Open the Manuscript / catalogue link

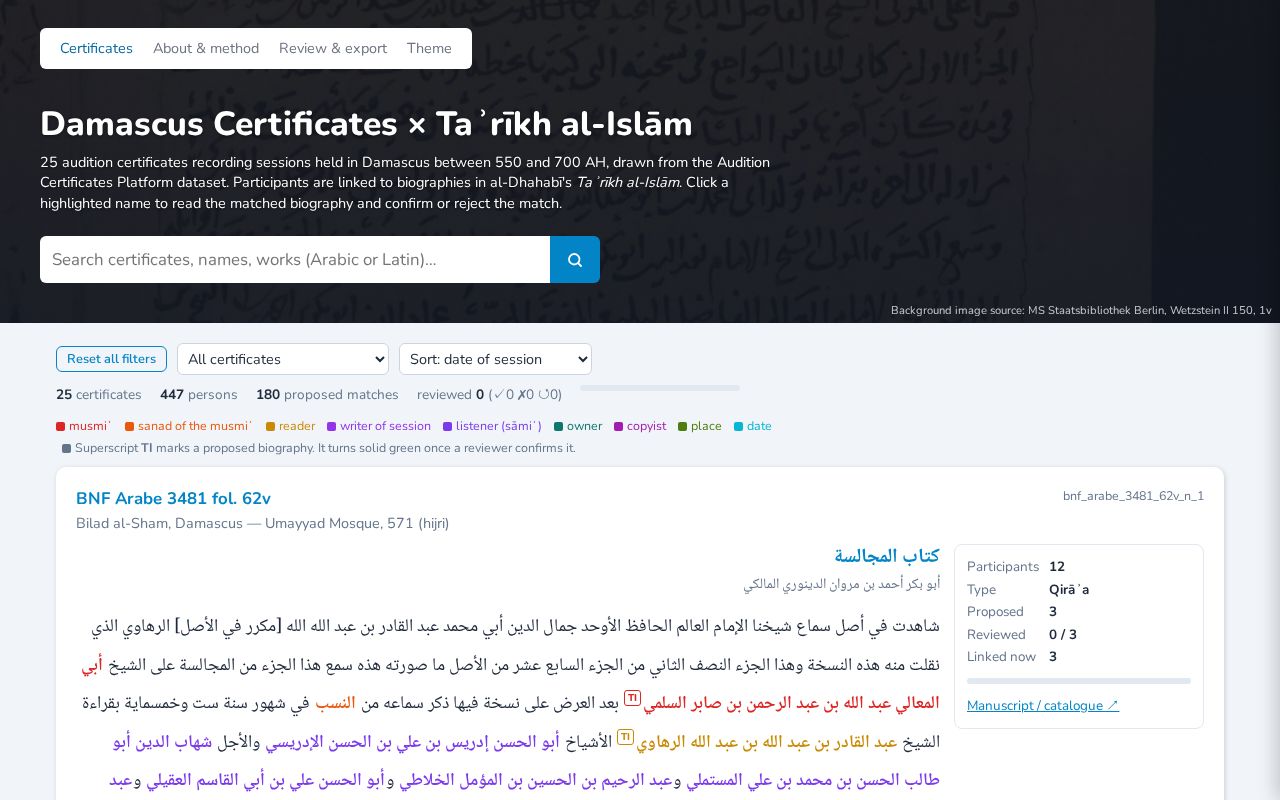[x=1043, y=706]
